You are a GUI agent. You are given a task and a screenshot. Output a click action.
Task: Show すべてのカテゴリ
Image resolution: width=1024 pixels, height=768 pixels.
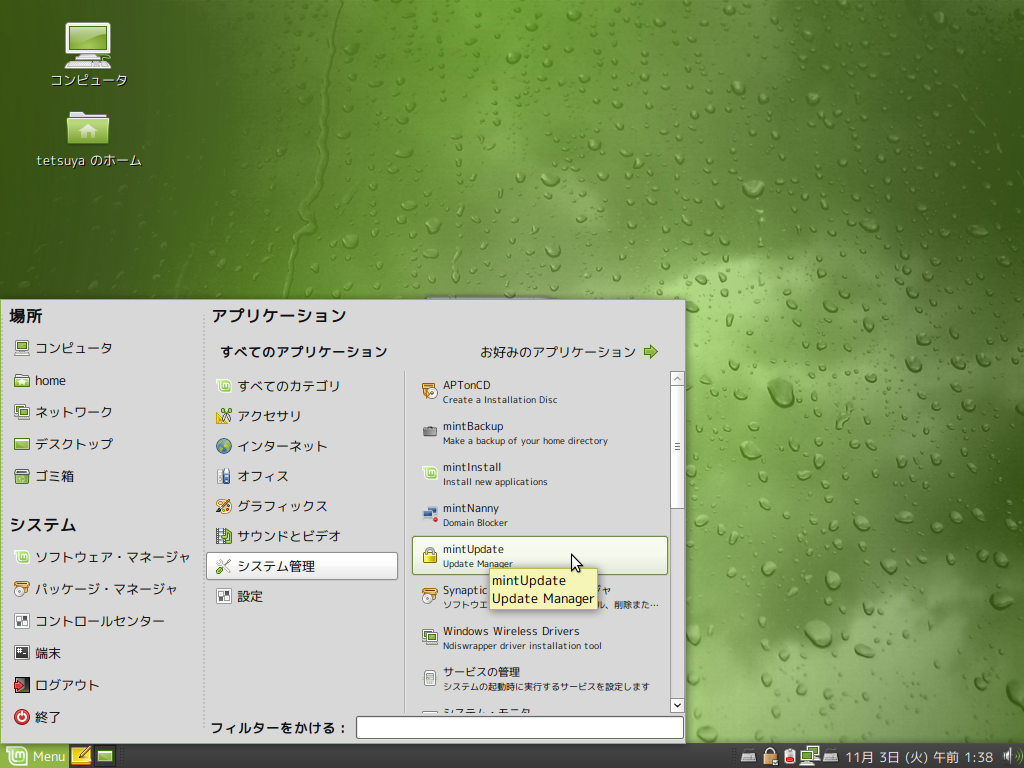[x=302, y=386]
